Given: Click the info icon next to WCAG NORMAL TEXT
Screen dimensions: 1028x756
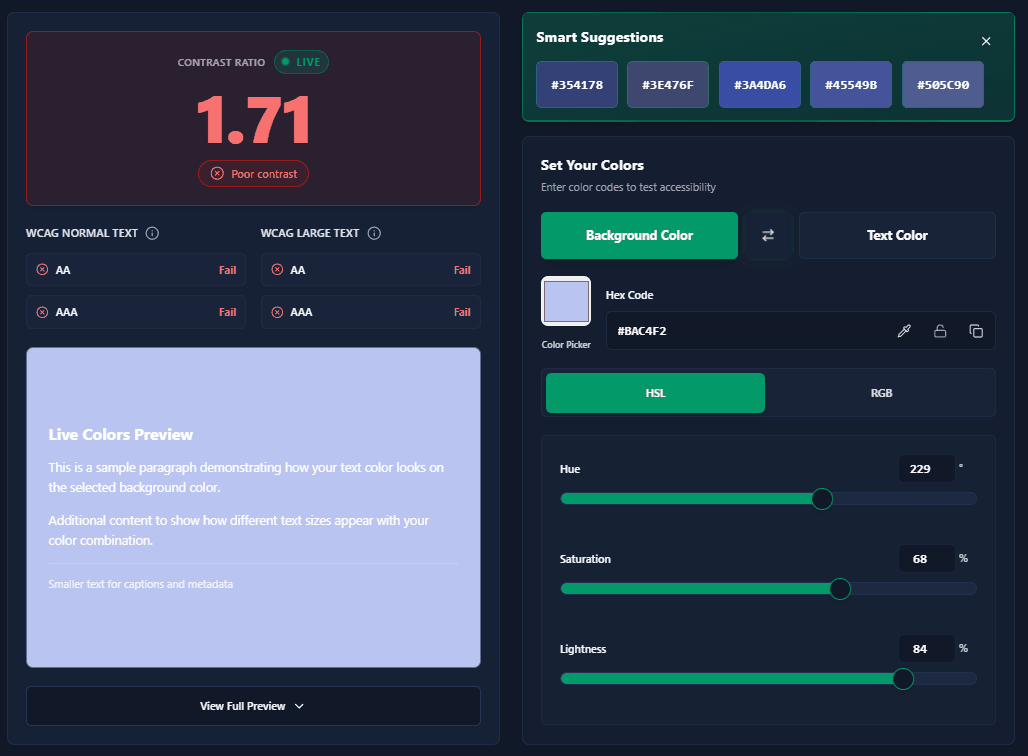Looking at the screenshot, I should click(152, 233).
